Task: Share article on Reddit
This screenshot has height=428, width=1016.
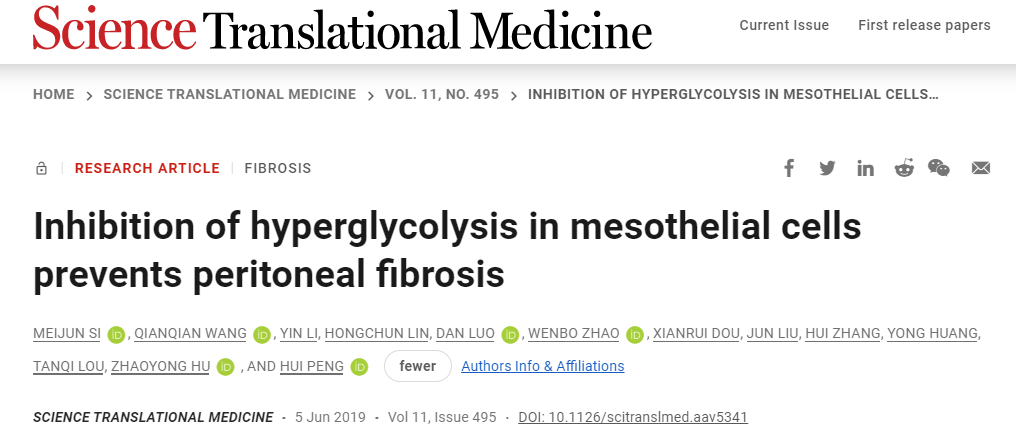Action: click(904, 168)
